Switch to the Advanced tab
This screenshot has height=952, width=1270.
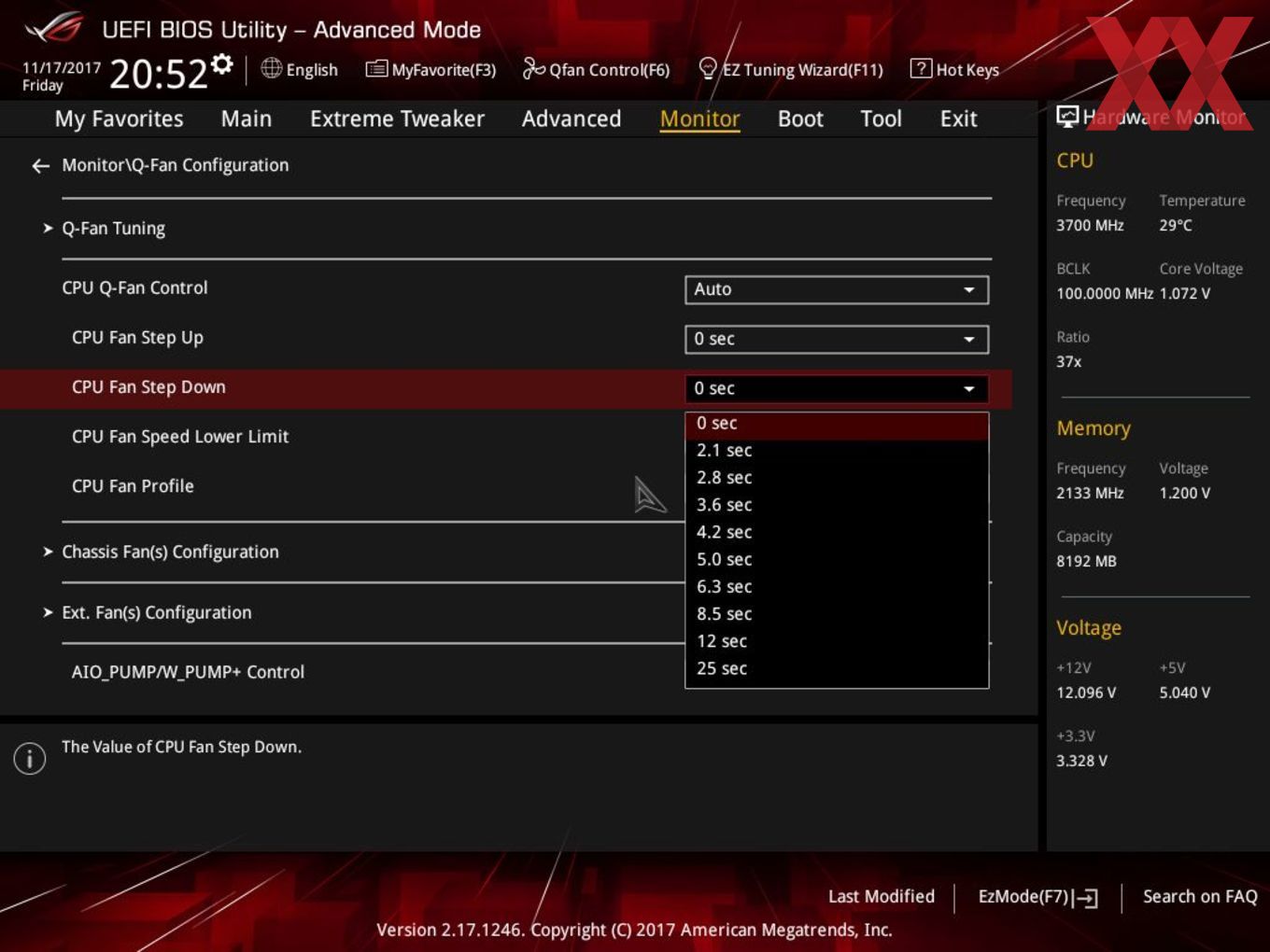click(571, 119)
